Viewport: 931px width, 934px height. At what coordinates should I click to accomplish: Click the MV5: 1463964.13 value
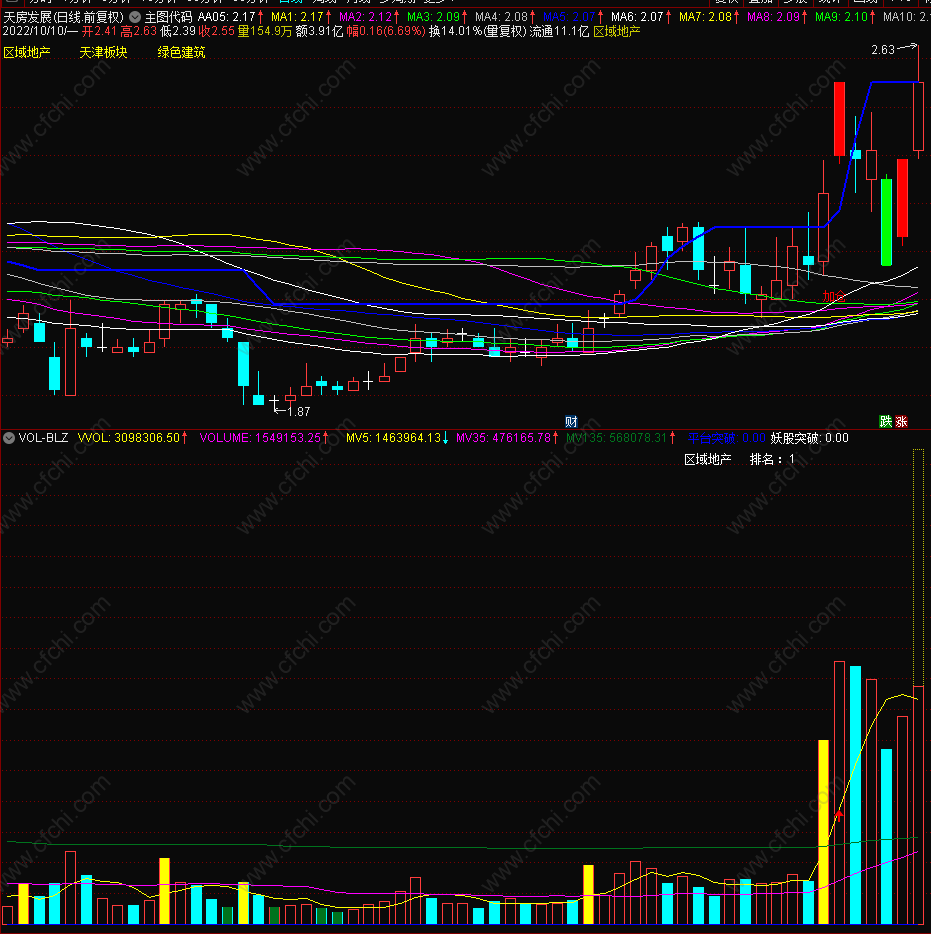point(393,438)
